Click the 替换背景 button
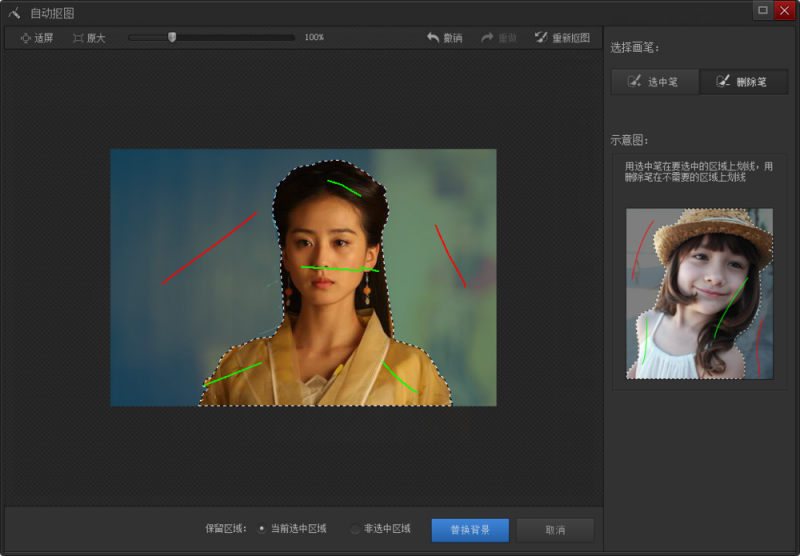800x556 pixels. tap(470, 530)
